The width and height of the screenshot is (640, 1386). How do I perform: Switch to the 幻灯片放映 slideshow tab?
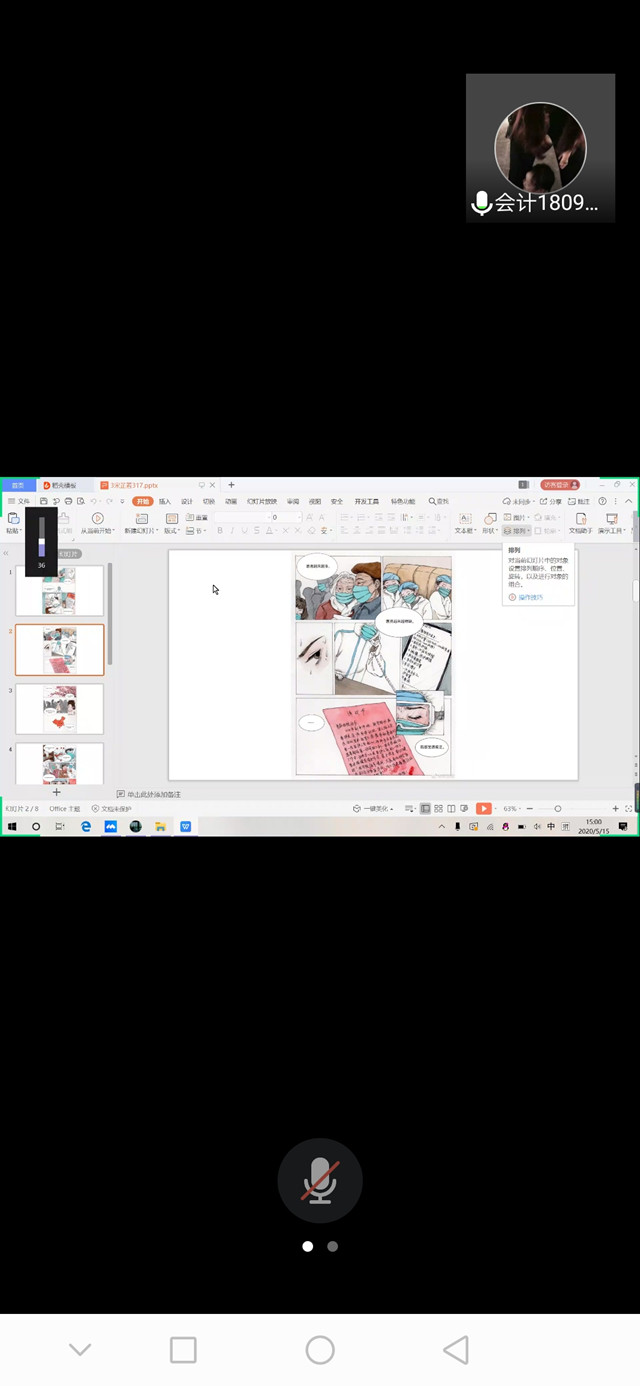(262, 501)
